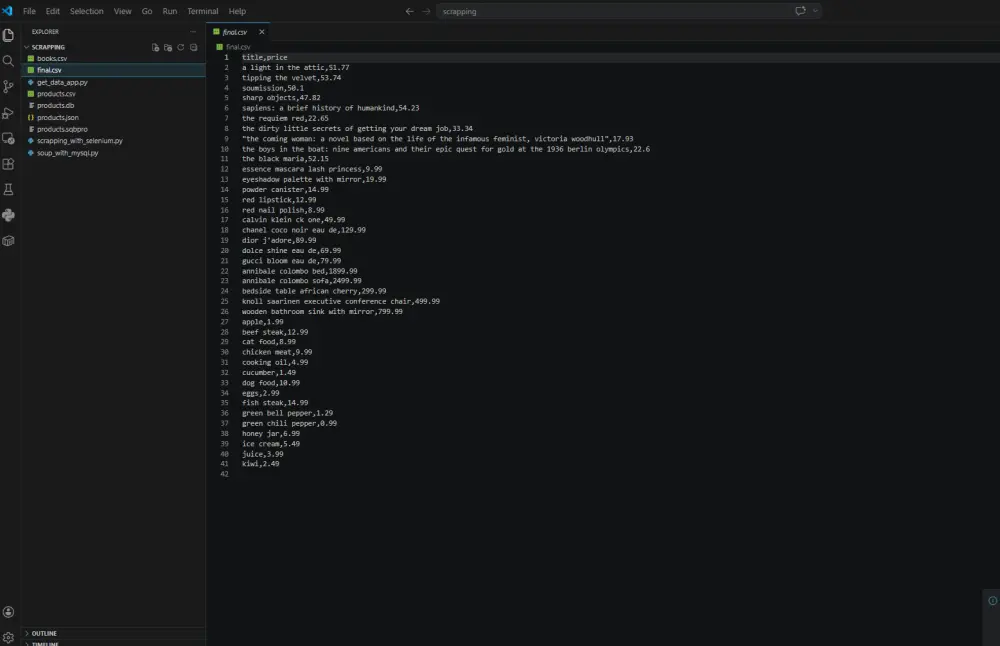The height and width of the screenshot is (646, 1000).
Task: Open the Help menu
Action: [237, 11]
